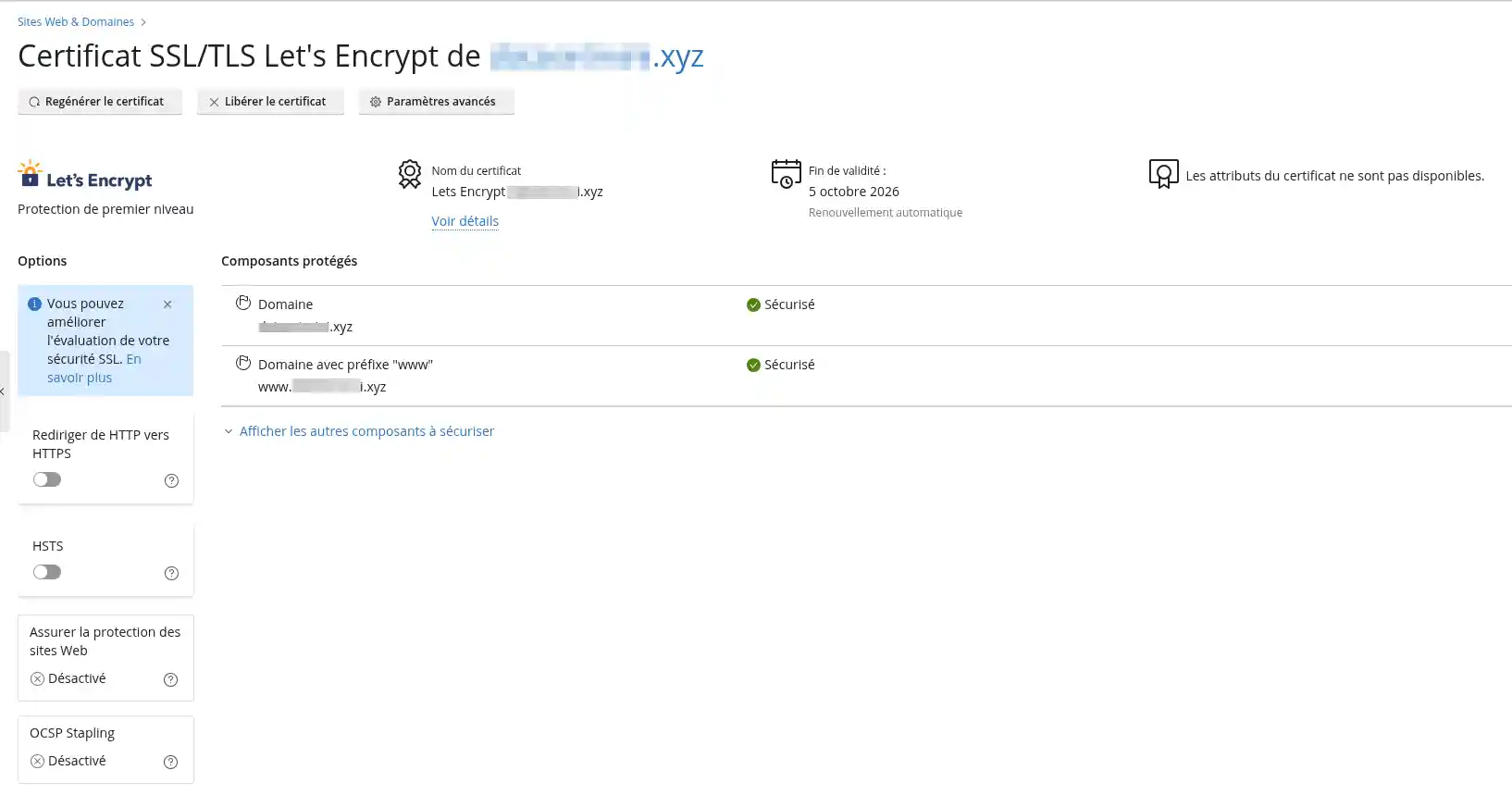Click the blue info icon in notice
Image resolution: width=1512 pixels, height=795 pixels.
[35, 304]
